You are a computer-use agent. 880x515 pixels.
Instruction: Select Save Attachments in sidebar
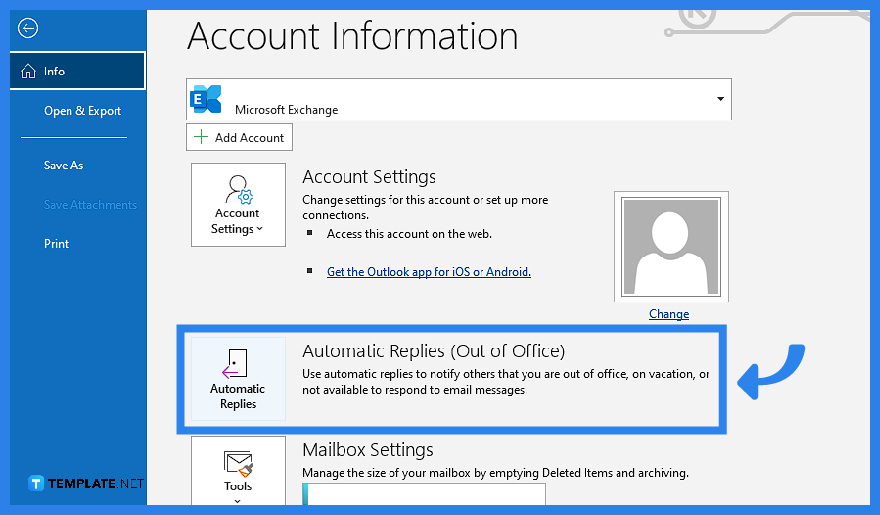tap(90, 205)
